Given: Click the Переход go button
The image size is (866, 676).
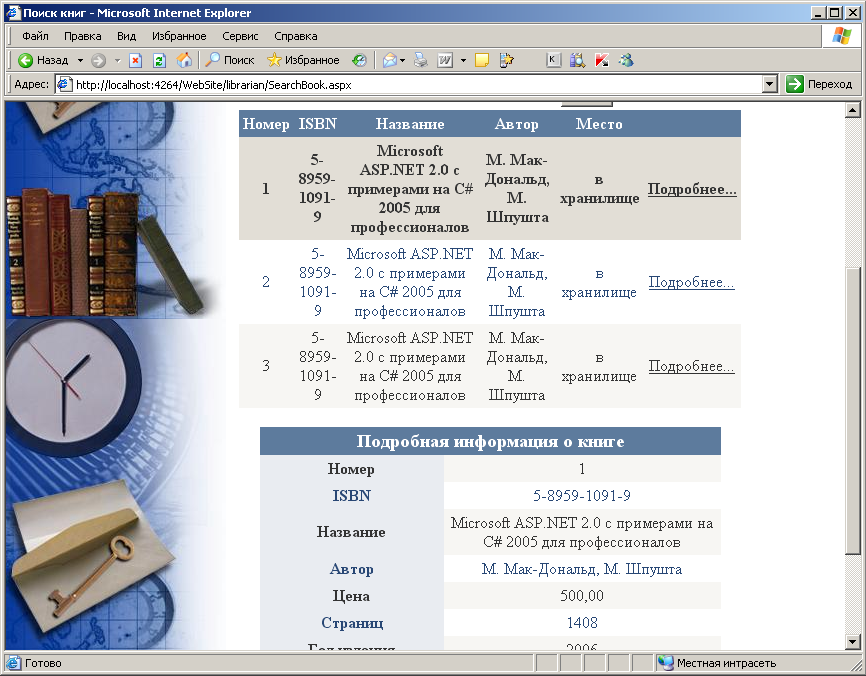Looking at the screenshot, I should point(820,84).
